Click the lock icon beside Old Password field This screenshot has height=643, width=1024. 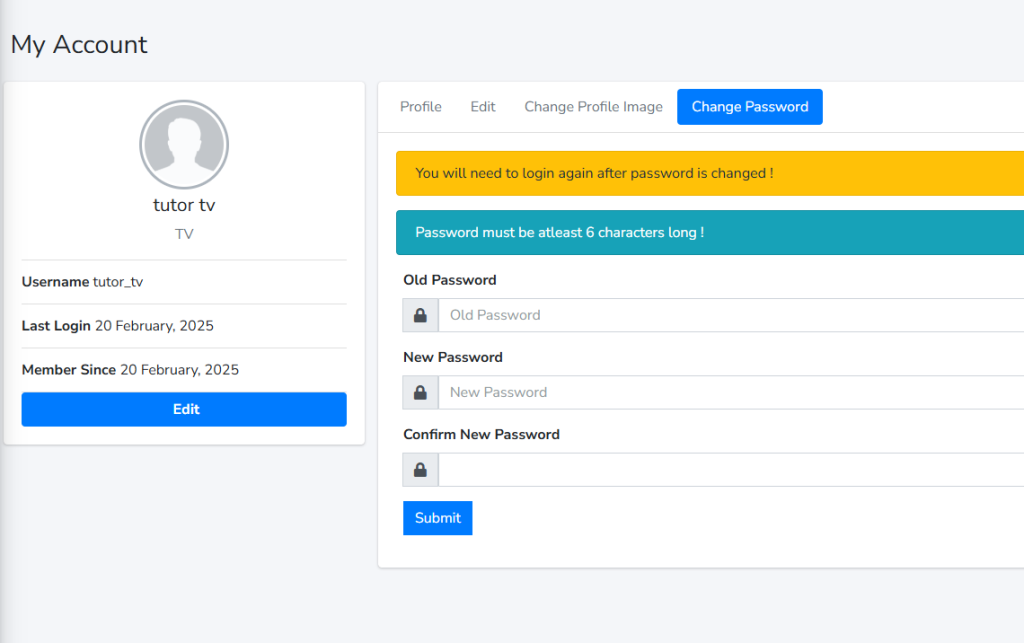tap(420, 315)
